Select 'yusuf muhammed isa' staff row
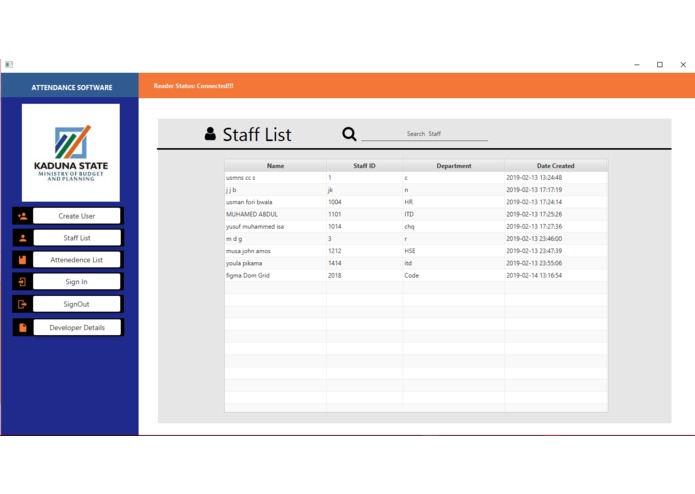 point(416,226)
